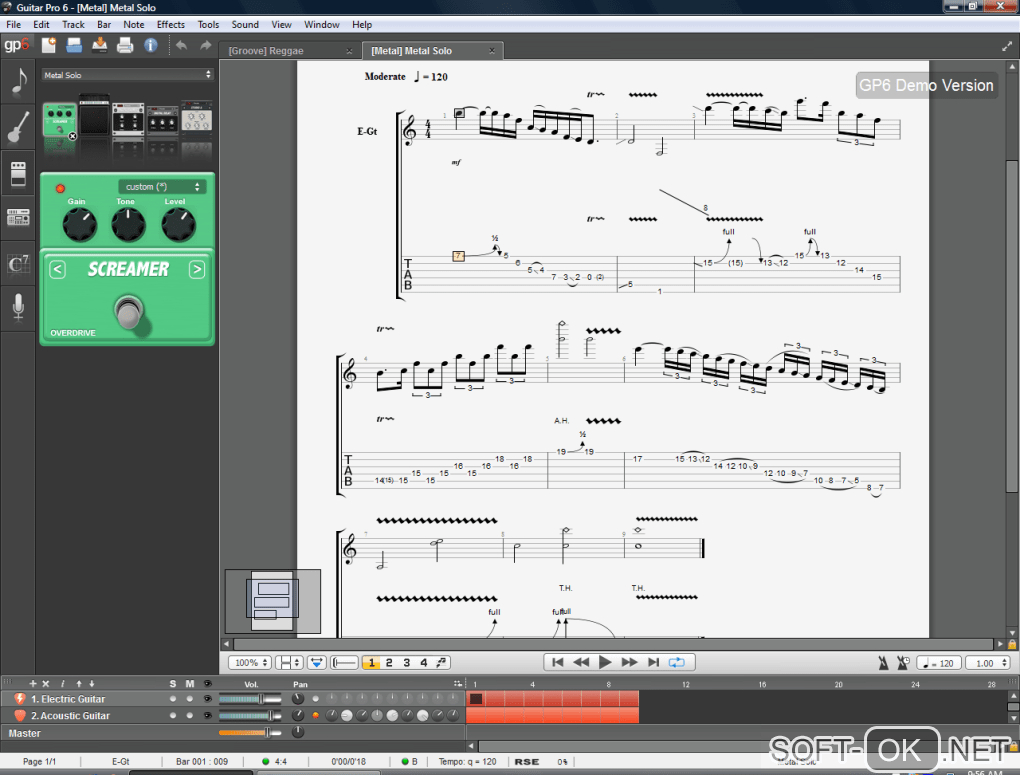Screen dimensions: 1020x775
Task: Fast-forward to the next bar
Action: click(629, 662)
